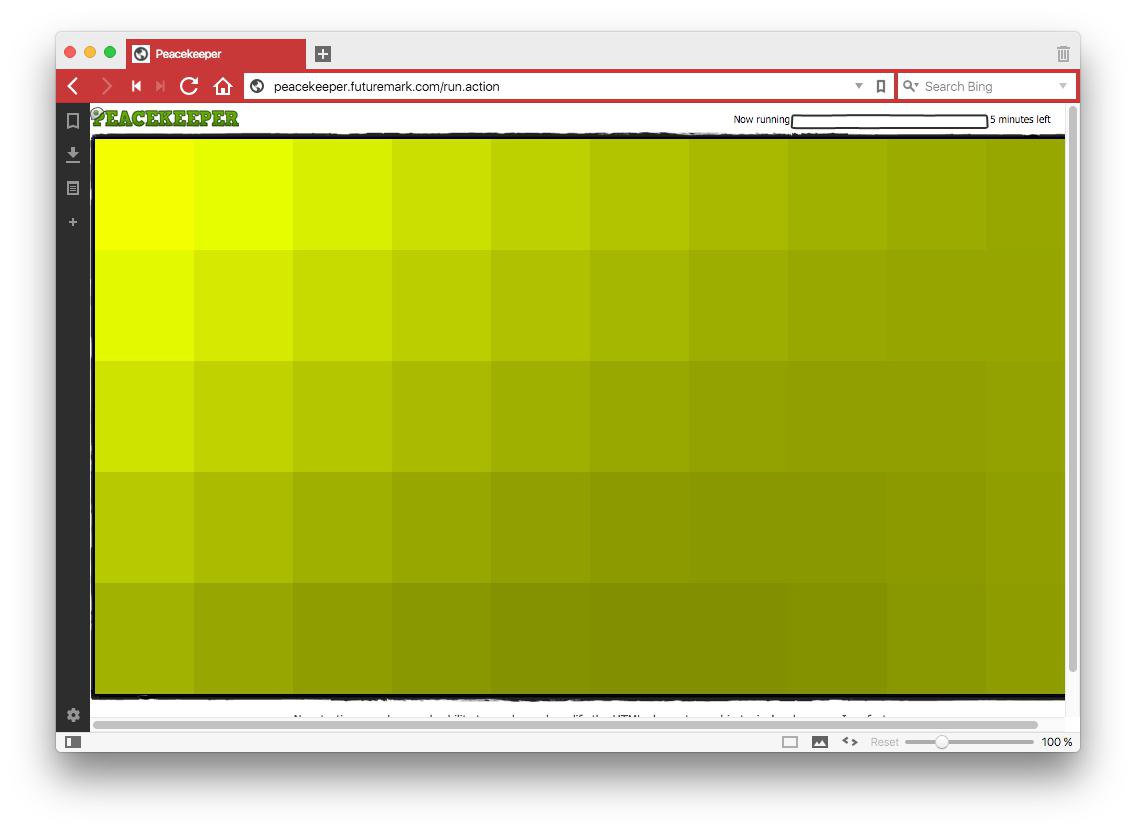Go back to the previous page
Screen dimensions: 1136x832
click(x=73, y=86)
